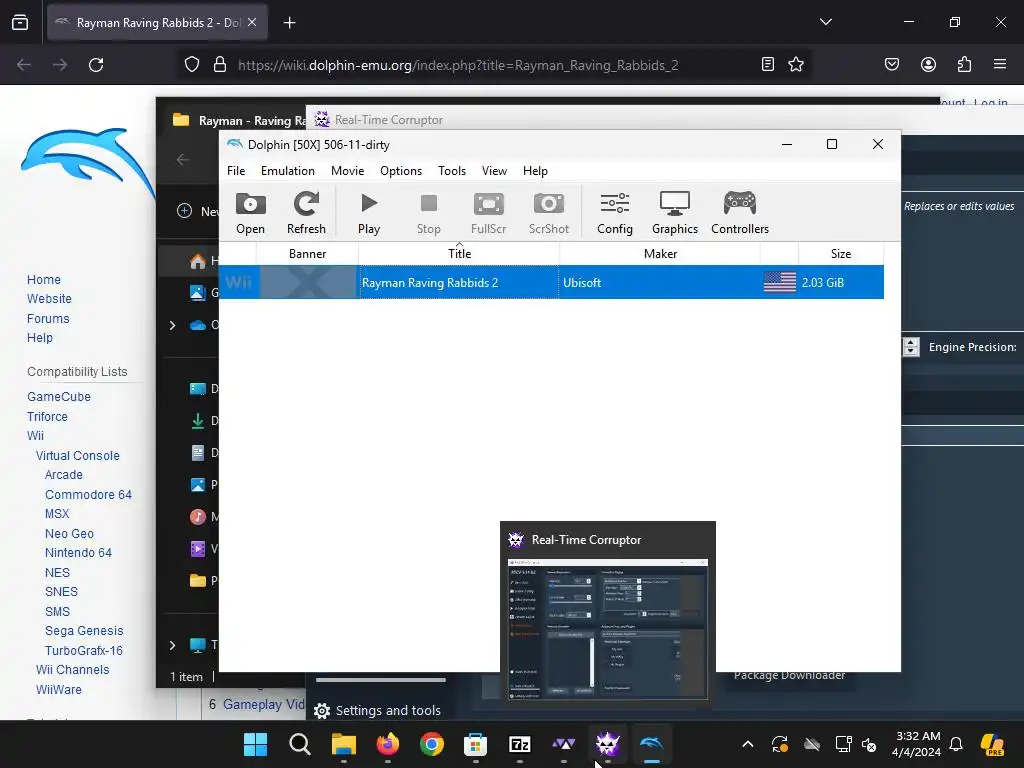
Task: Start emulation with the Play button
Action: point(369,213)
